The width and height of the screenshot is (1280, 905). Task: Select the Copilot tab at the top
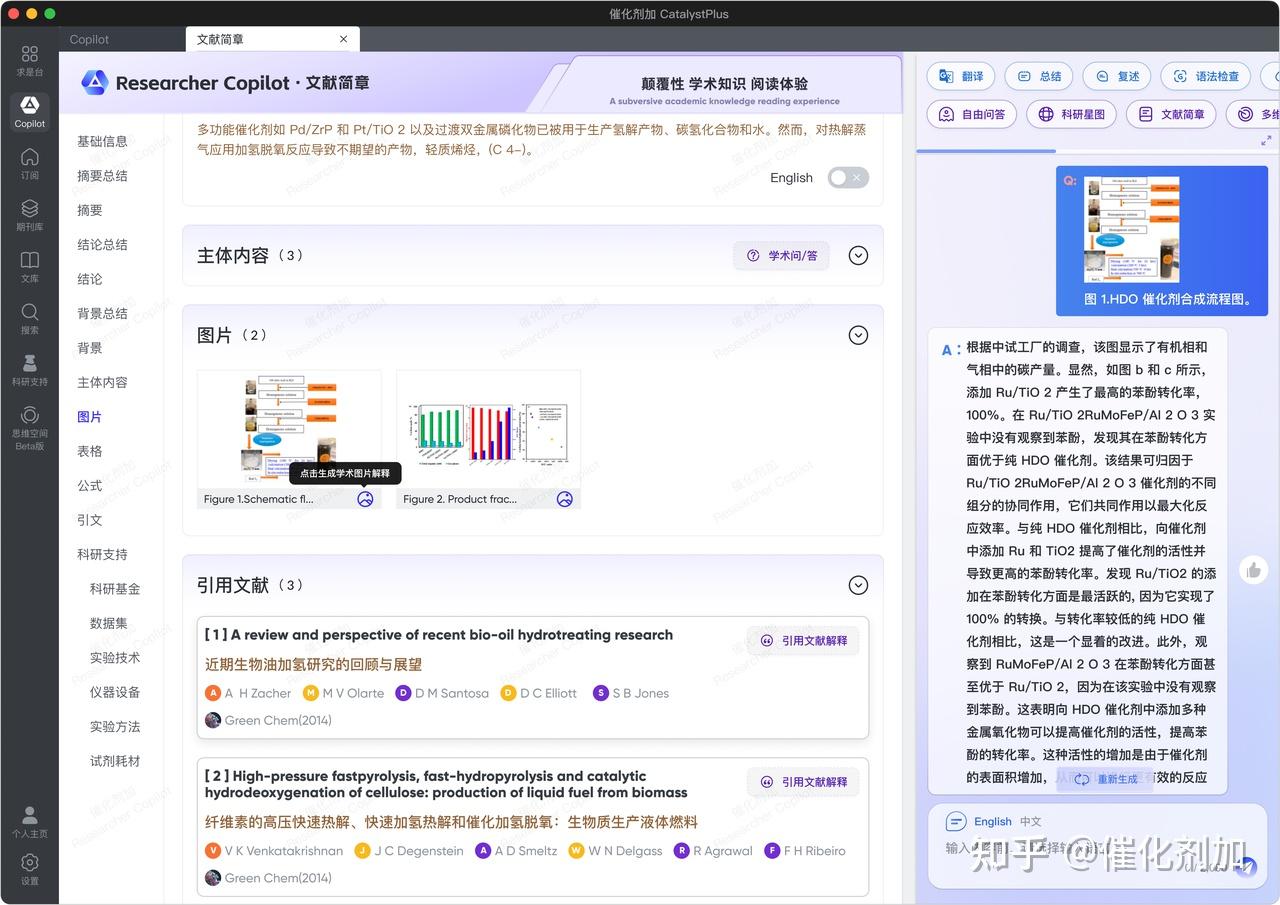pyautogui.click(x=88, y=39)
